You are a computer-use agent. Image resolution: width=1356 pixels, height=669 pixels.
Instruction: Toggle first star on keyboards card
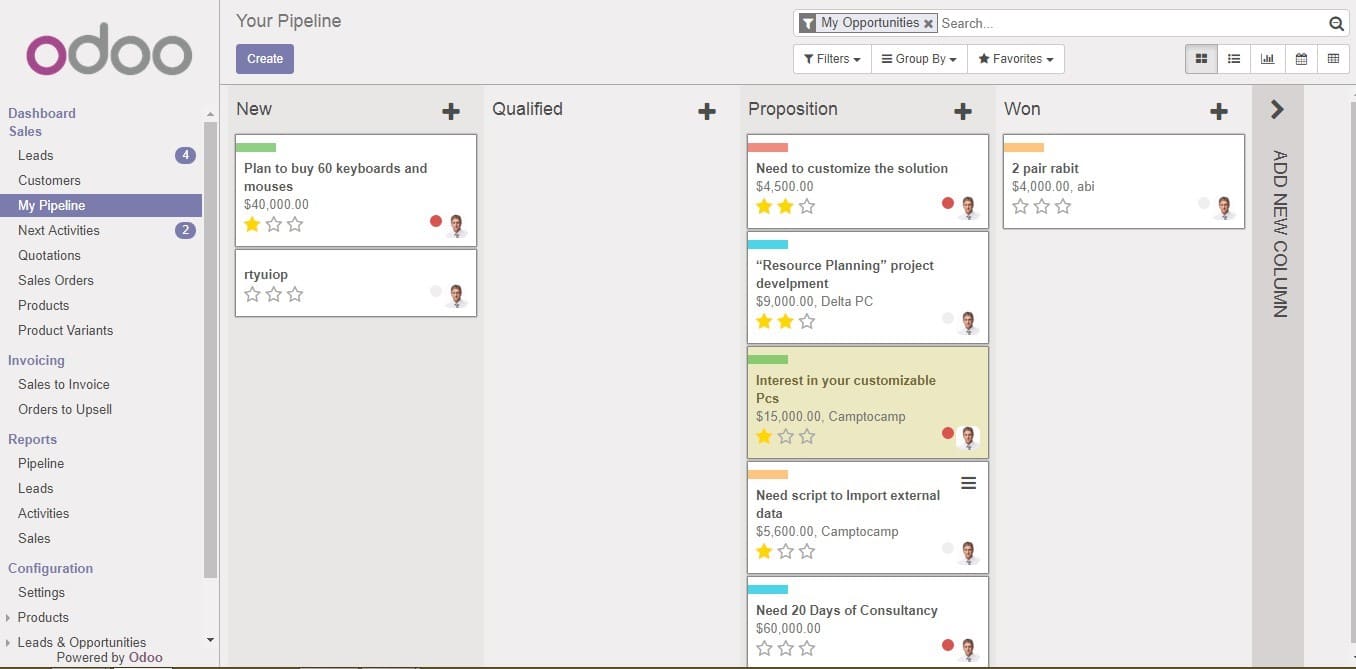[x=252, y=225]
